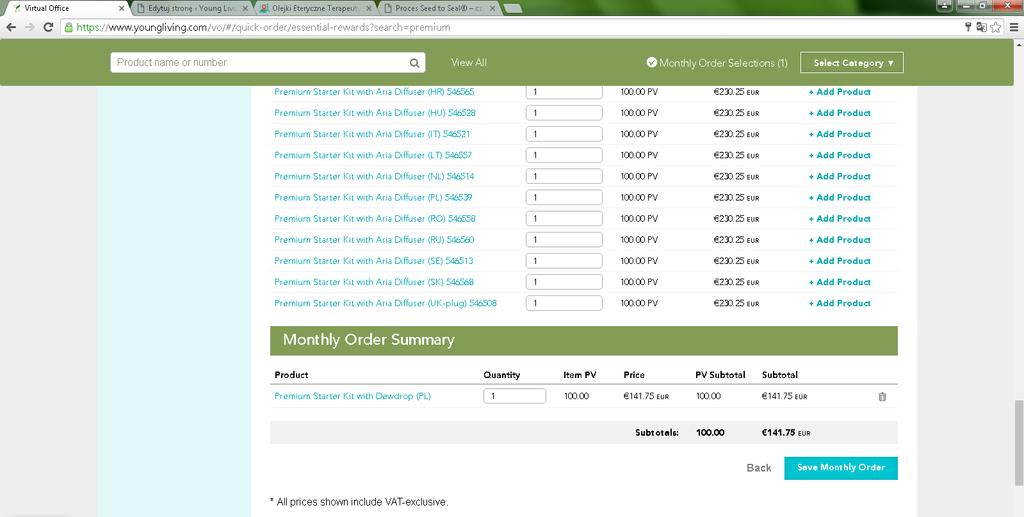The image size is (1024, 517).
Task: Open Aria Diffuser (SK) 546568 link
Action: point(374,282)
